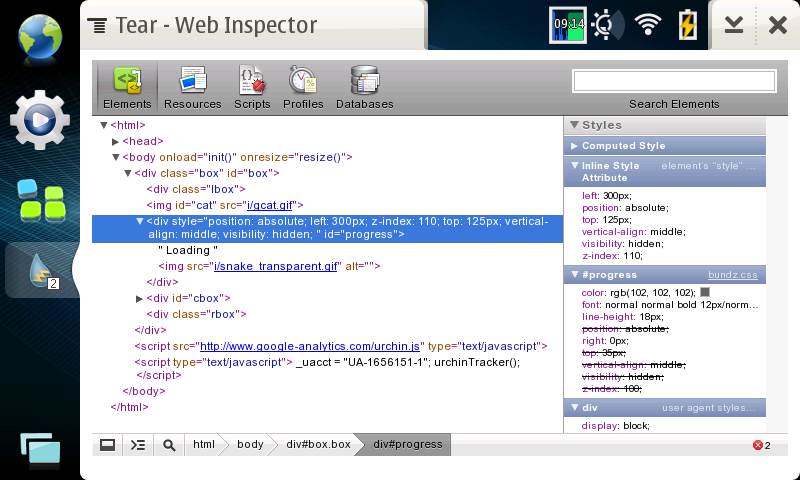This screenshot has height=480, width=800.
Task: Select the closing body tag
Action: click(144, 391)
